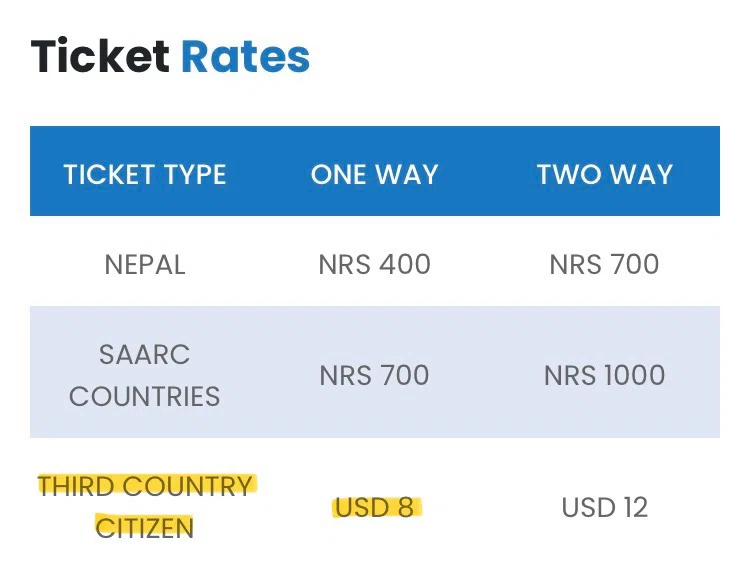750x567 pixels.
Task: Click the NEPAL ticket type cell
Action: point(145,265)
